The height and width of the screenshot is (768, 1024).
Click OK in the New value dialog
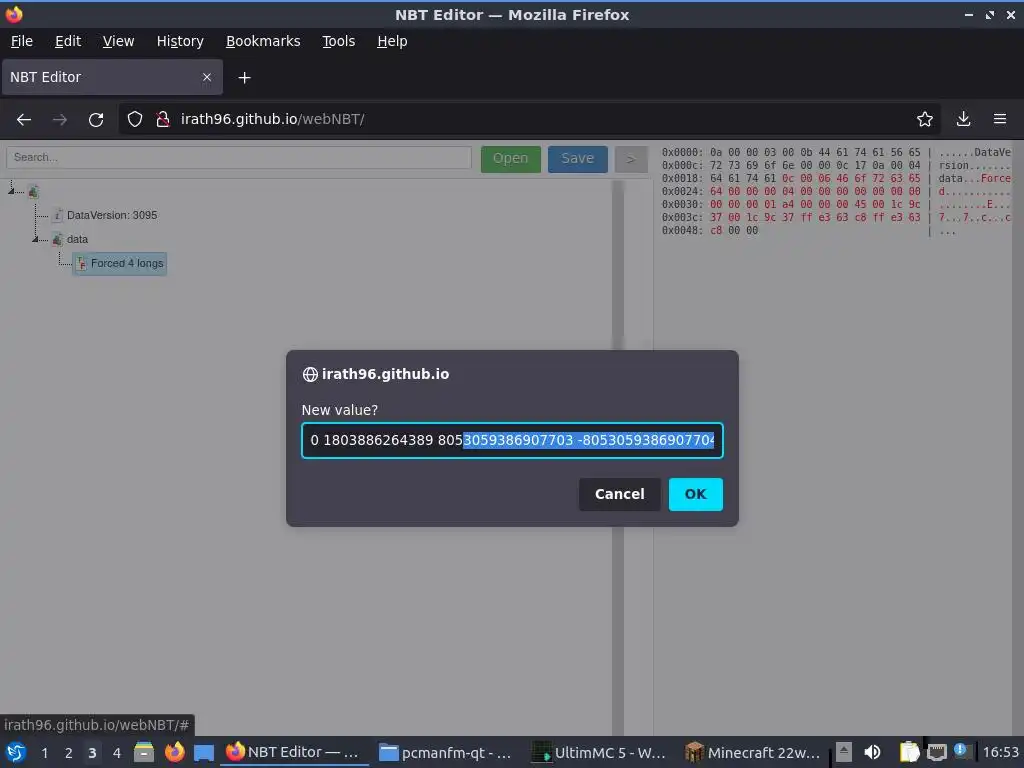(x=696, y=494)
